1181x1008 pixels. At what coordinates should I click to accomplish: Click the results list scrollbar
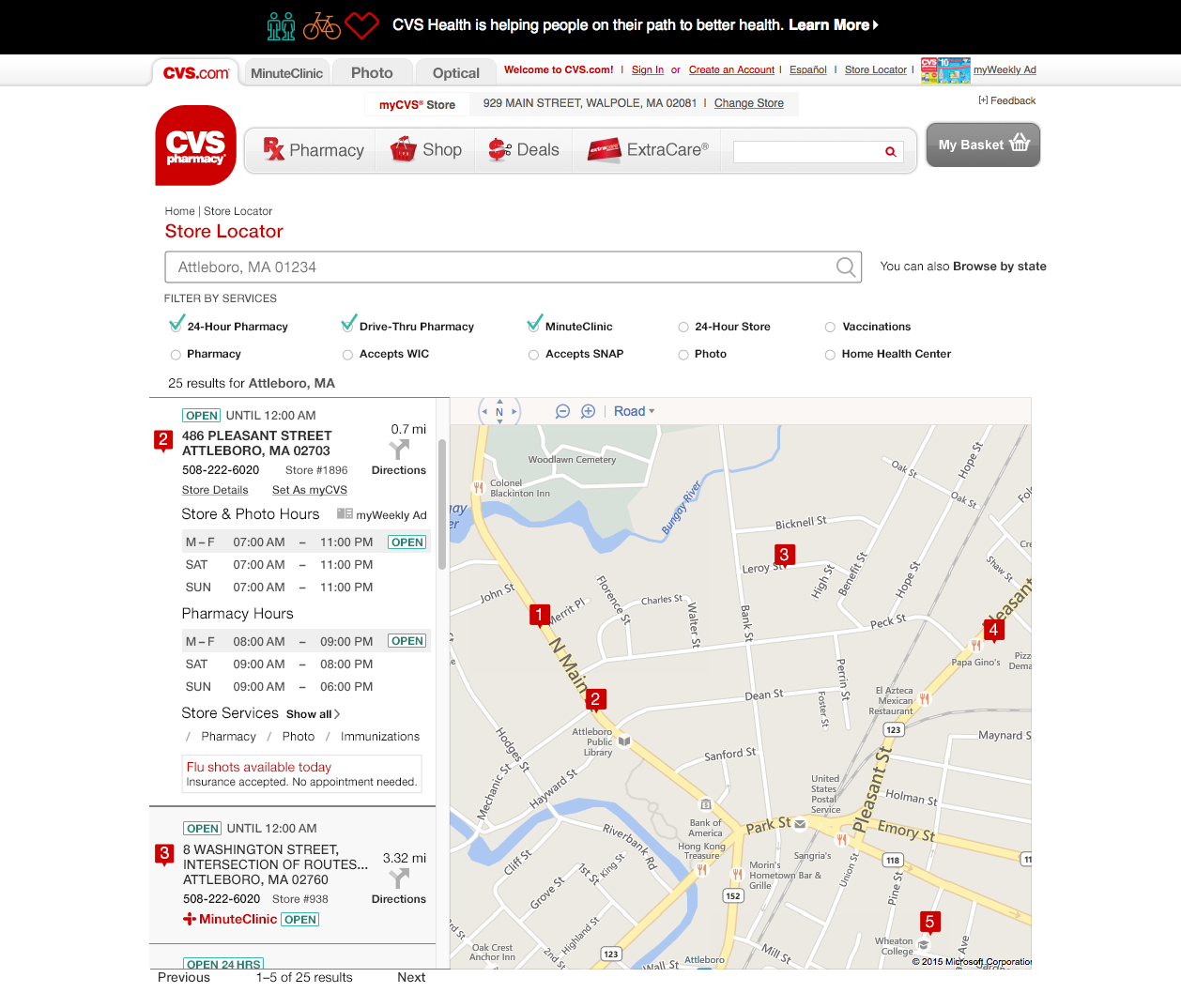(442, 504)
